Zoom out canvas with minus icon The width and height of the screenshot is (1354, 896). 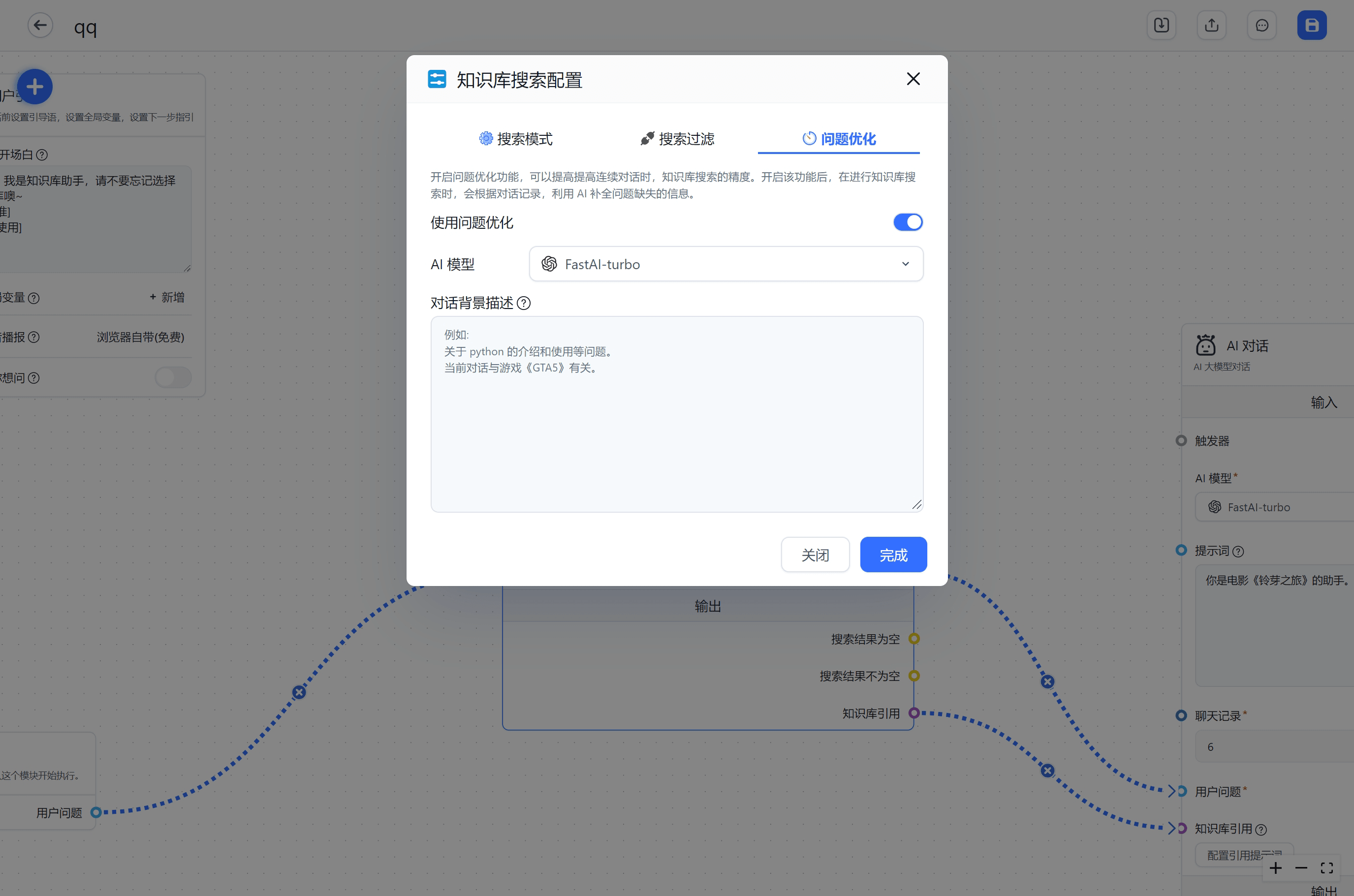1301,868
